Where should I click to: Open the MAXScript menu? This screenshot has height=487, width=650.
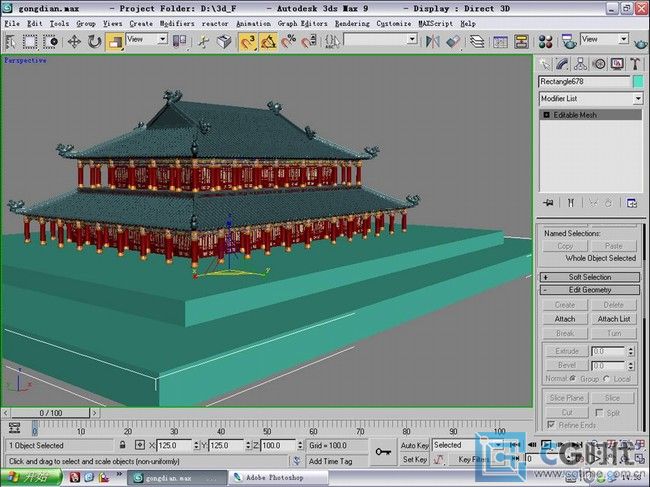tap(436, 24)
